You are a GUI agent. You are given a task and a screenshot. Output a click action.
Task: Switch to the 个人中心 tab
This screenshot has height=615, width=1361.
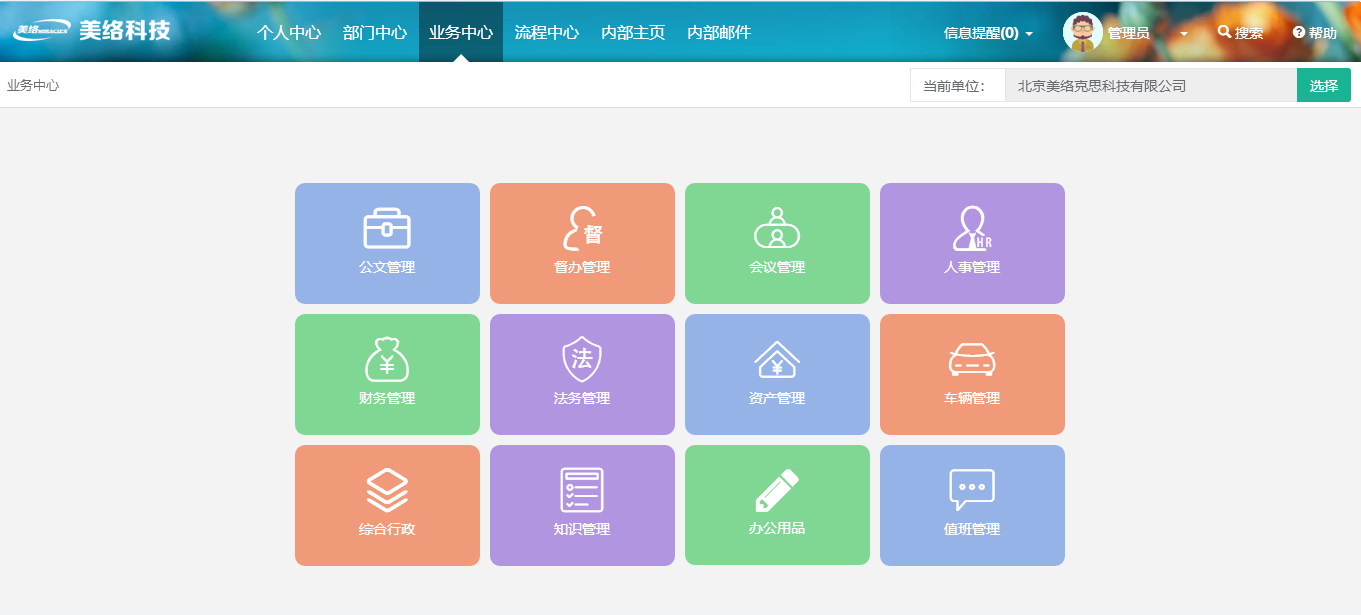(x=289, y=32)
